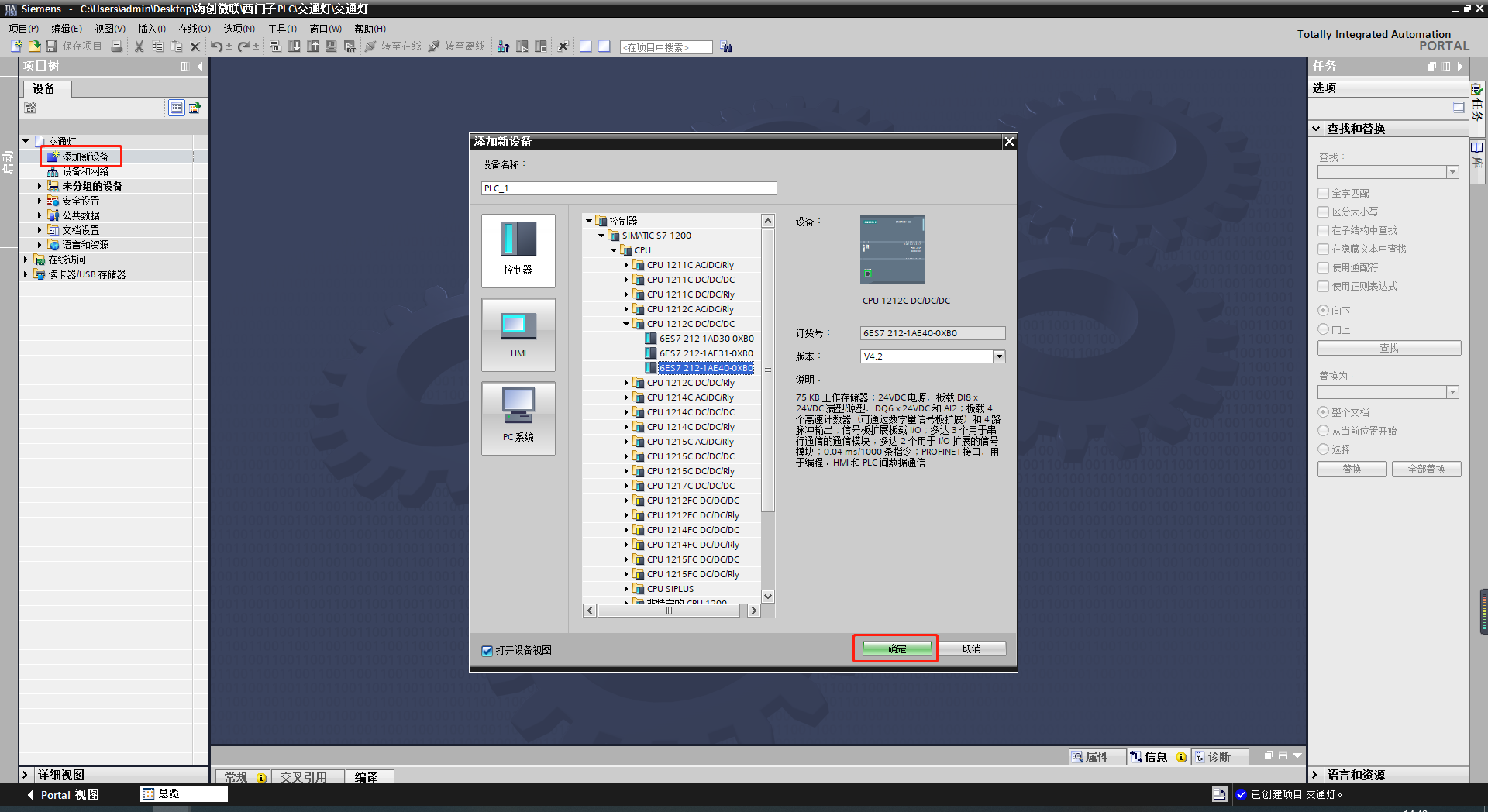Click the split editor vertically icon

[604, 46]
